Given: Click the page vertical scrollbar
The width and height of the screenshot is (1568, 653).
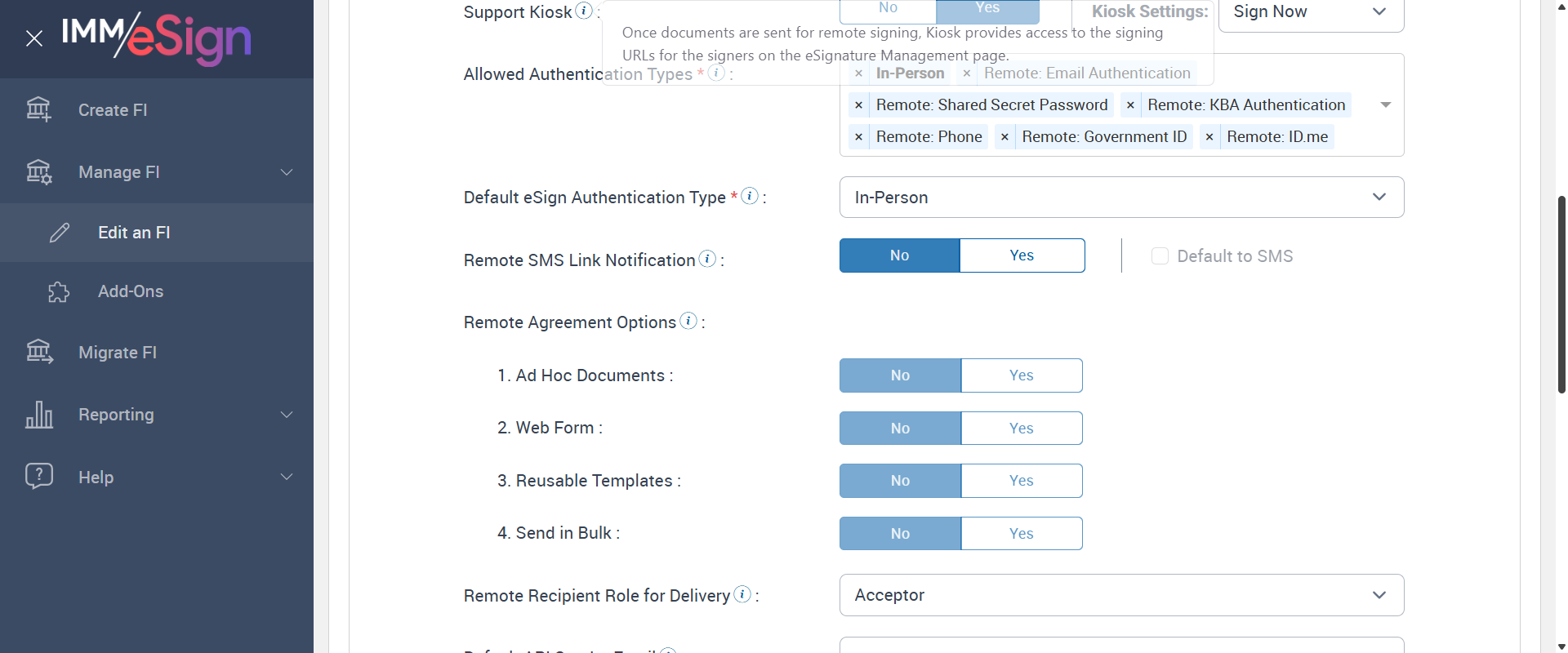Looking at the screenshot, I should pyautogui.click(x=1561, y=294).
